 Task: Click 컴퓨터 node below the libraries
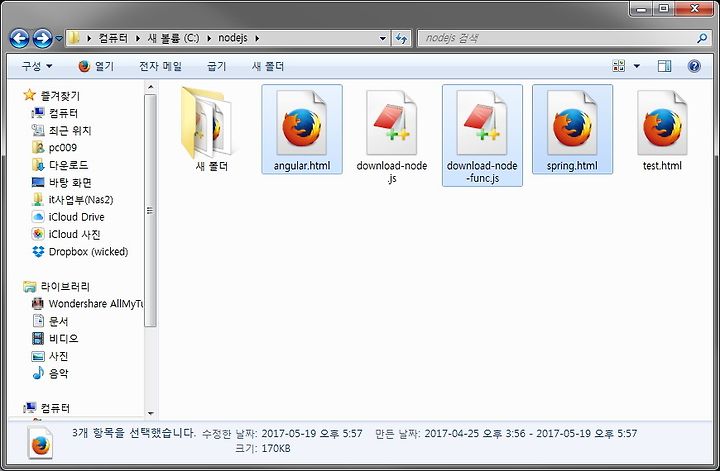(x=55, y=408)
